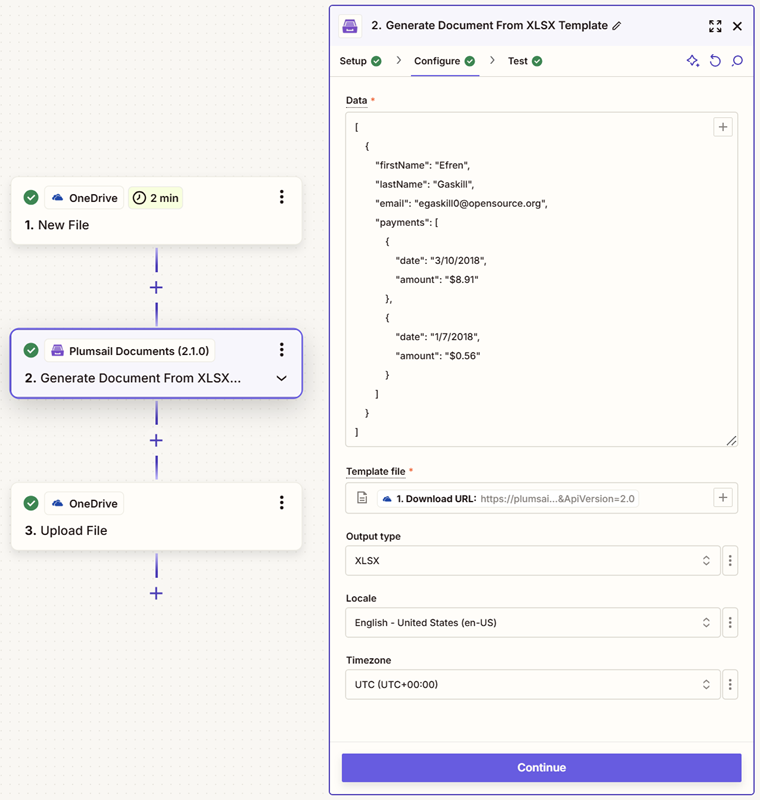Click the document icon in Template file field
This screenshot has width=760, height=800.
[x=362, y=497]
